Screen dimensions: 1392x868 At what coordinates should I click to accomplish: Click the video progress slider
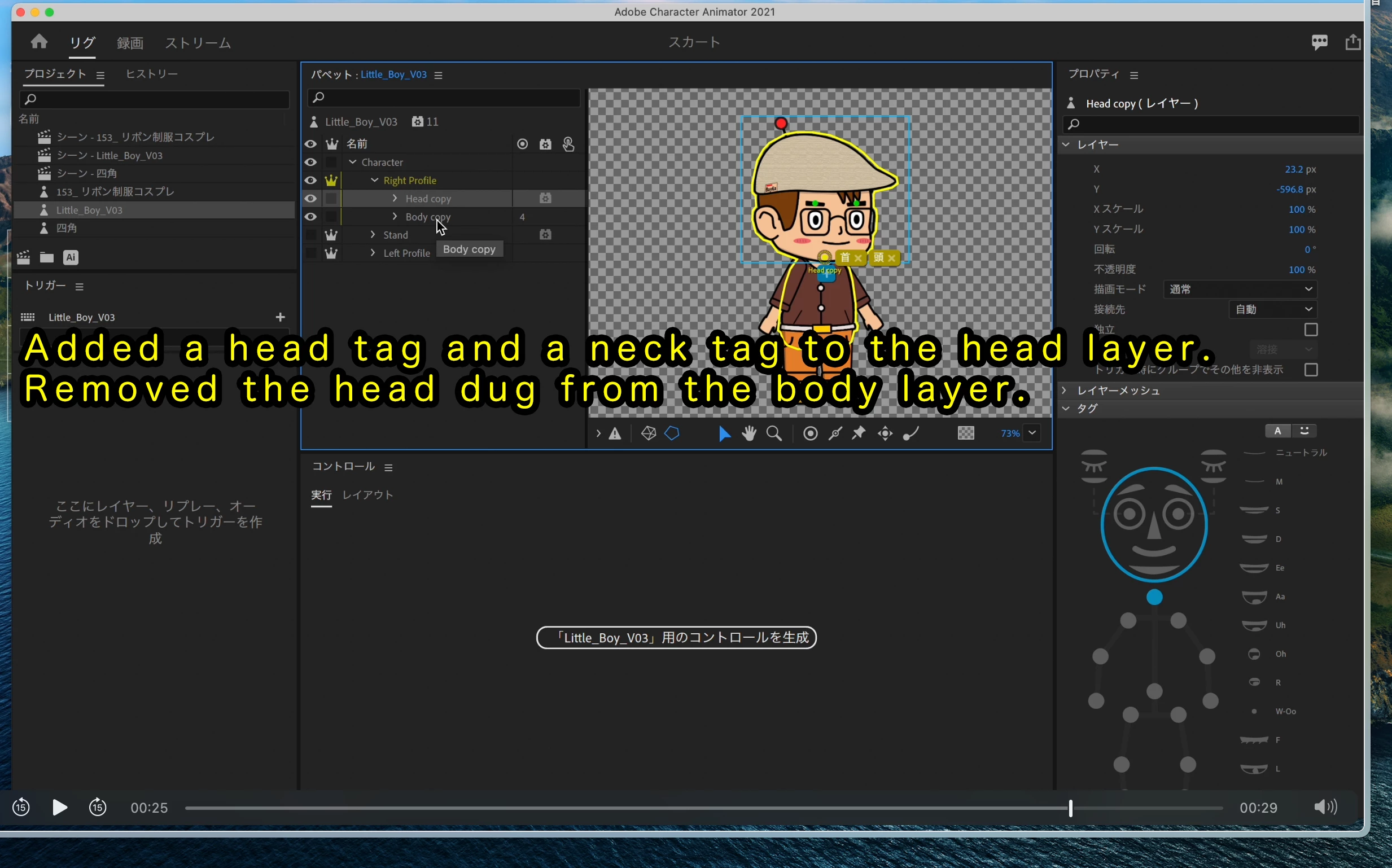click(703, 808)
